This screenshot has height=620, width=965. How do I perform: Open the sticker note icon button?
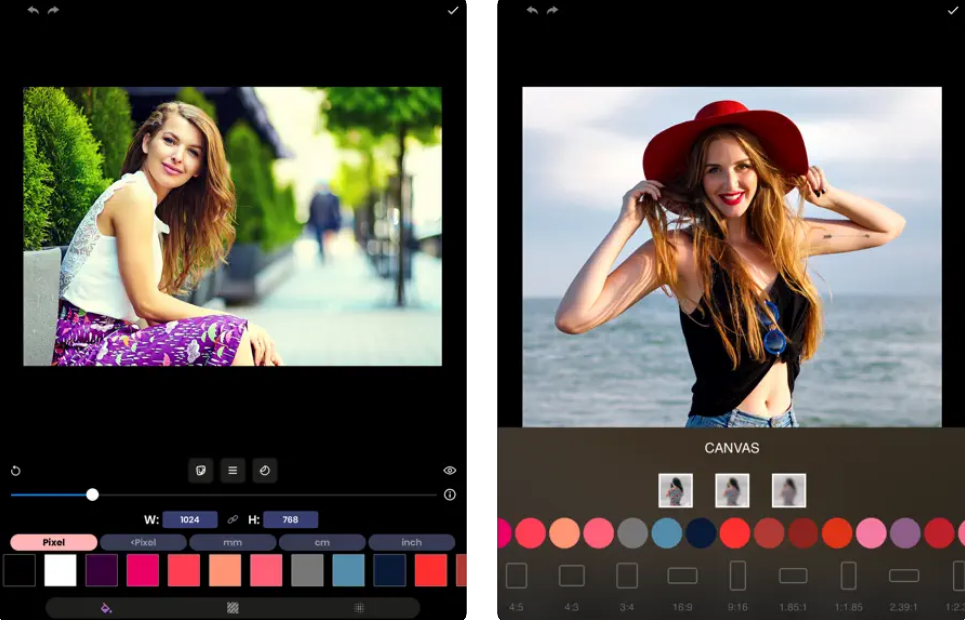click(202, 470)
